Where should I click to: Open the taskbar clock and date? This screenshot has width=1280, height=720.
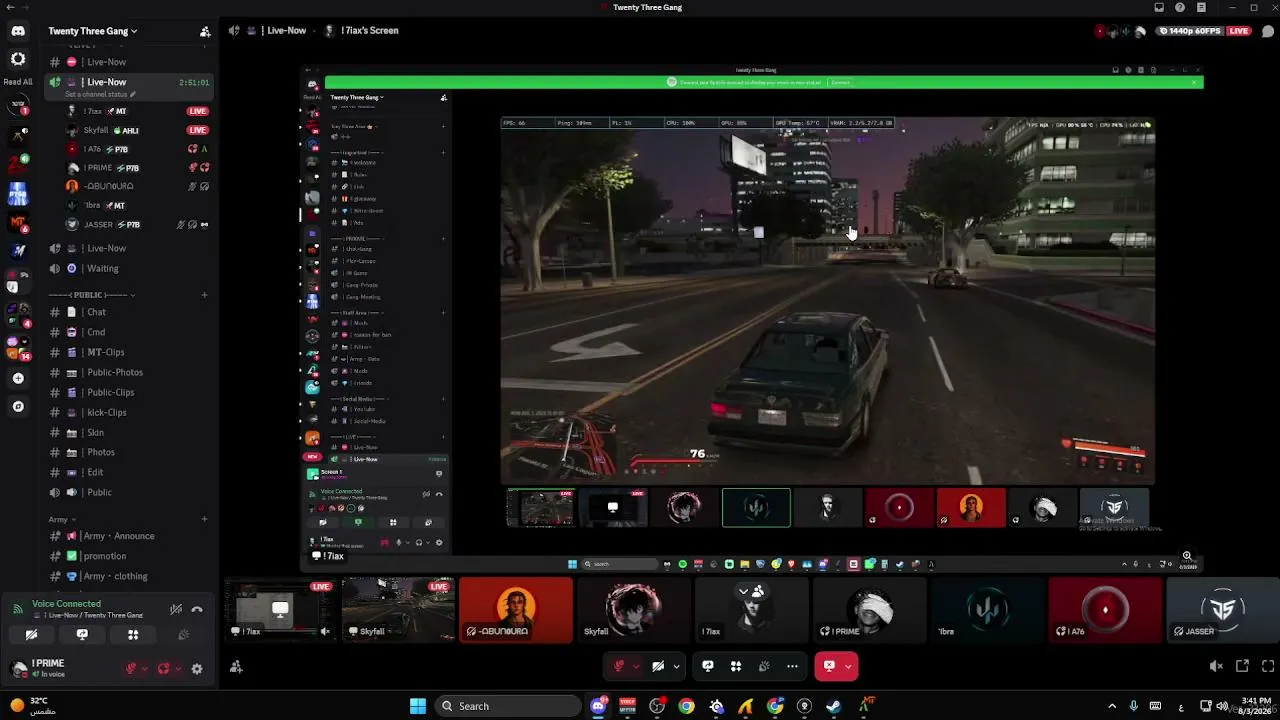pos(1255,706)
